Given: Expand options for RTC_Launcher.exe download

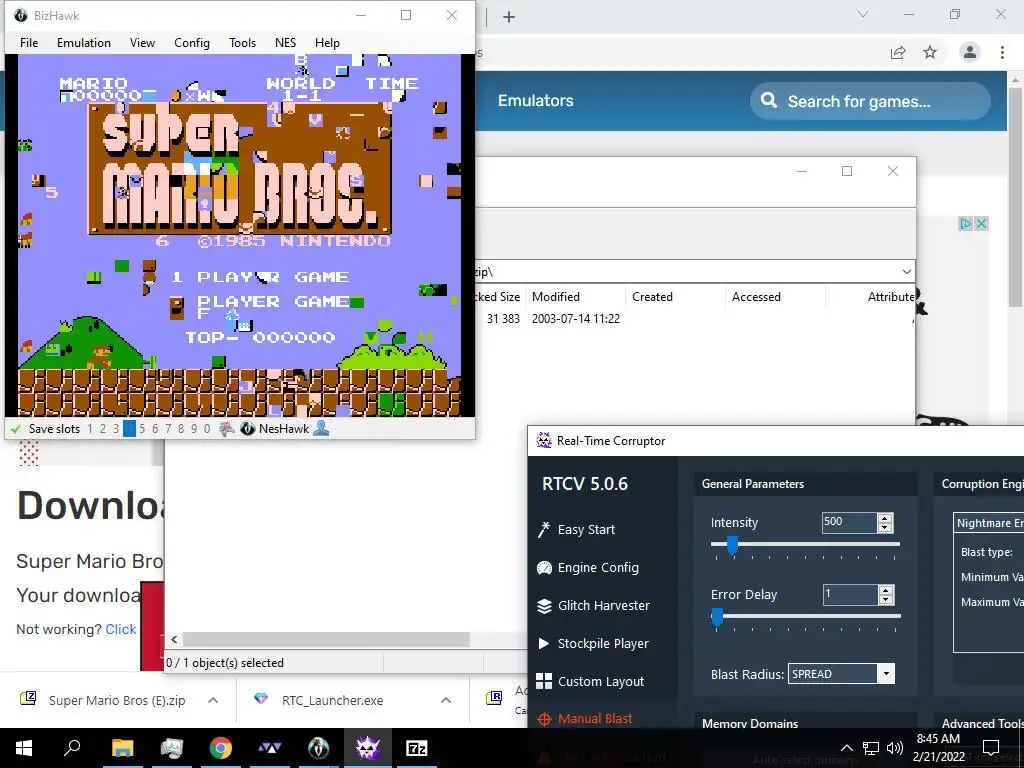Looking at the screenshot, I should [x=445, y=700].
